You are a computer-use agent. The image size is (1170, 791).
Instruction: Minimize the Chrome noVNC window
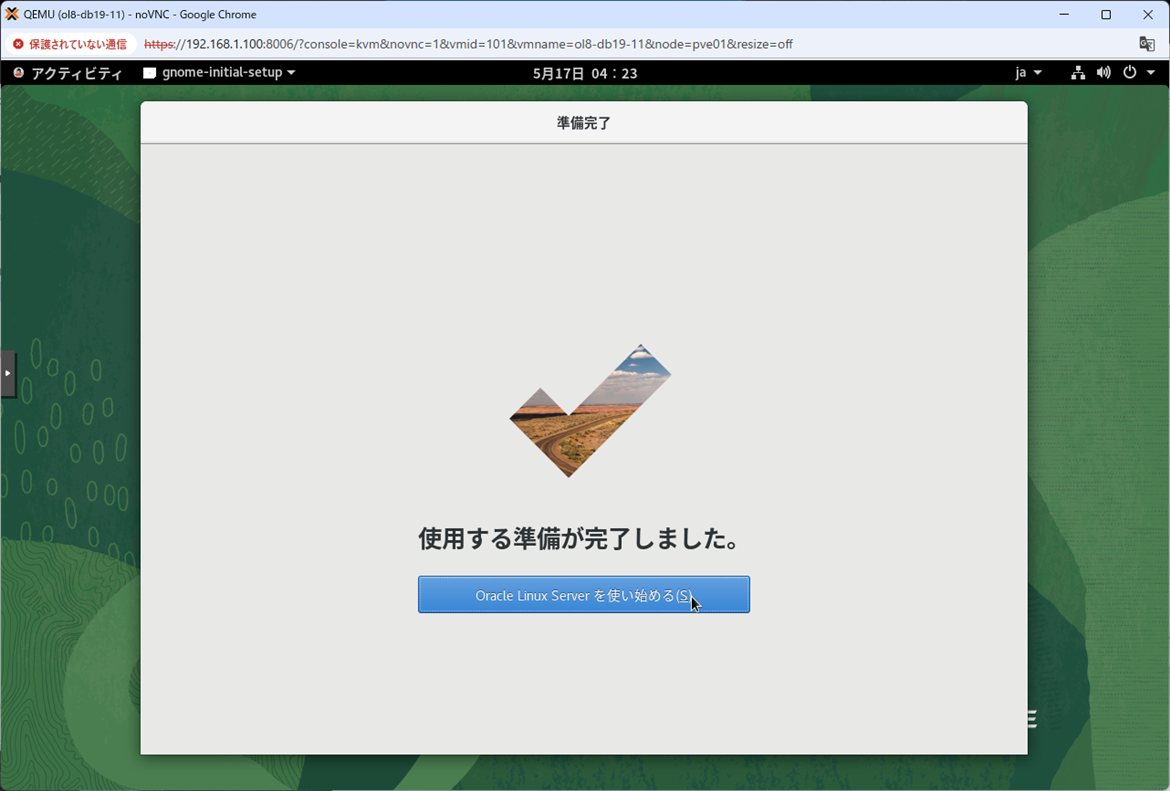coord(1064,14)
